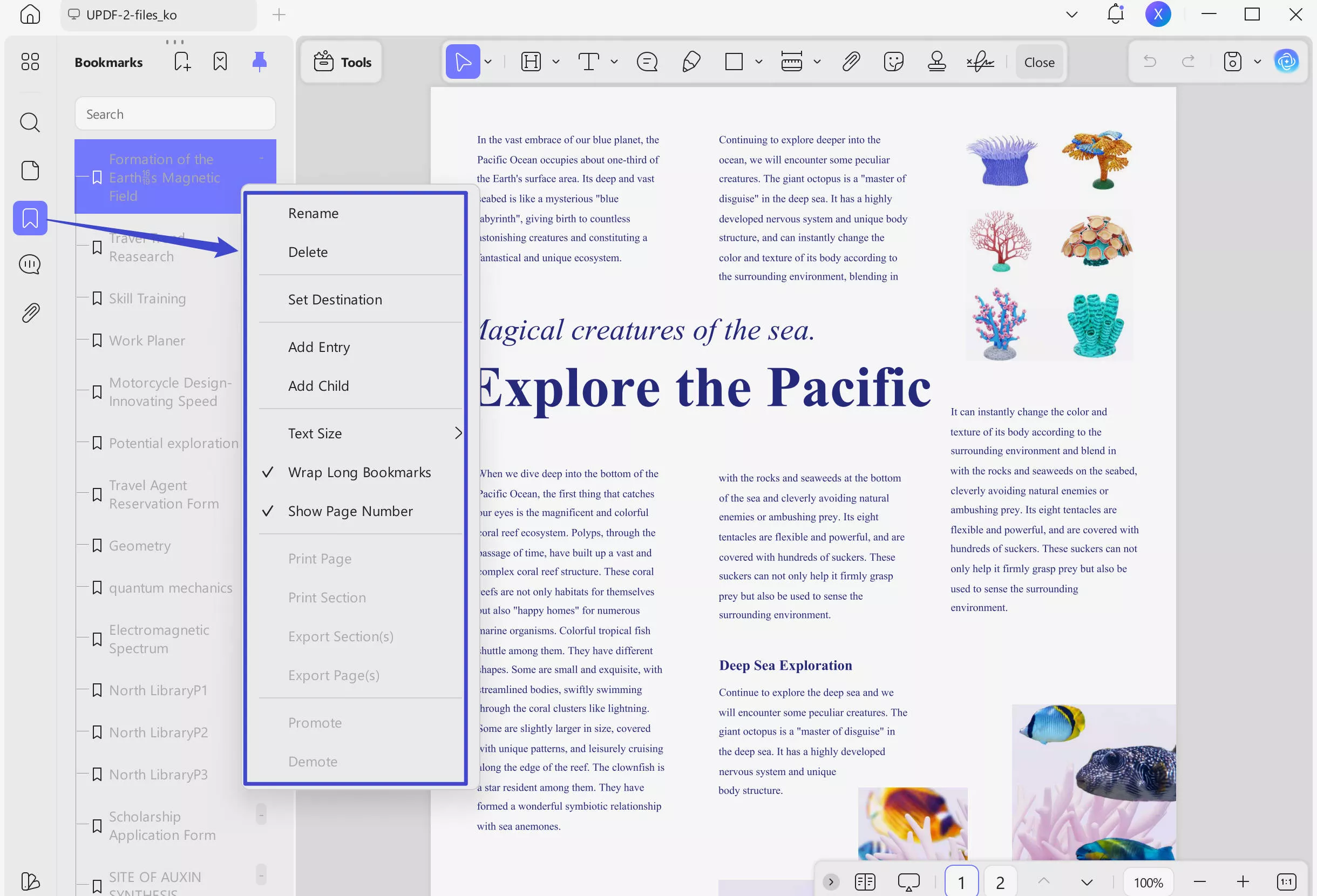
Task: Click the Close button in toolbar
Action: pos(1038,62)
